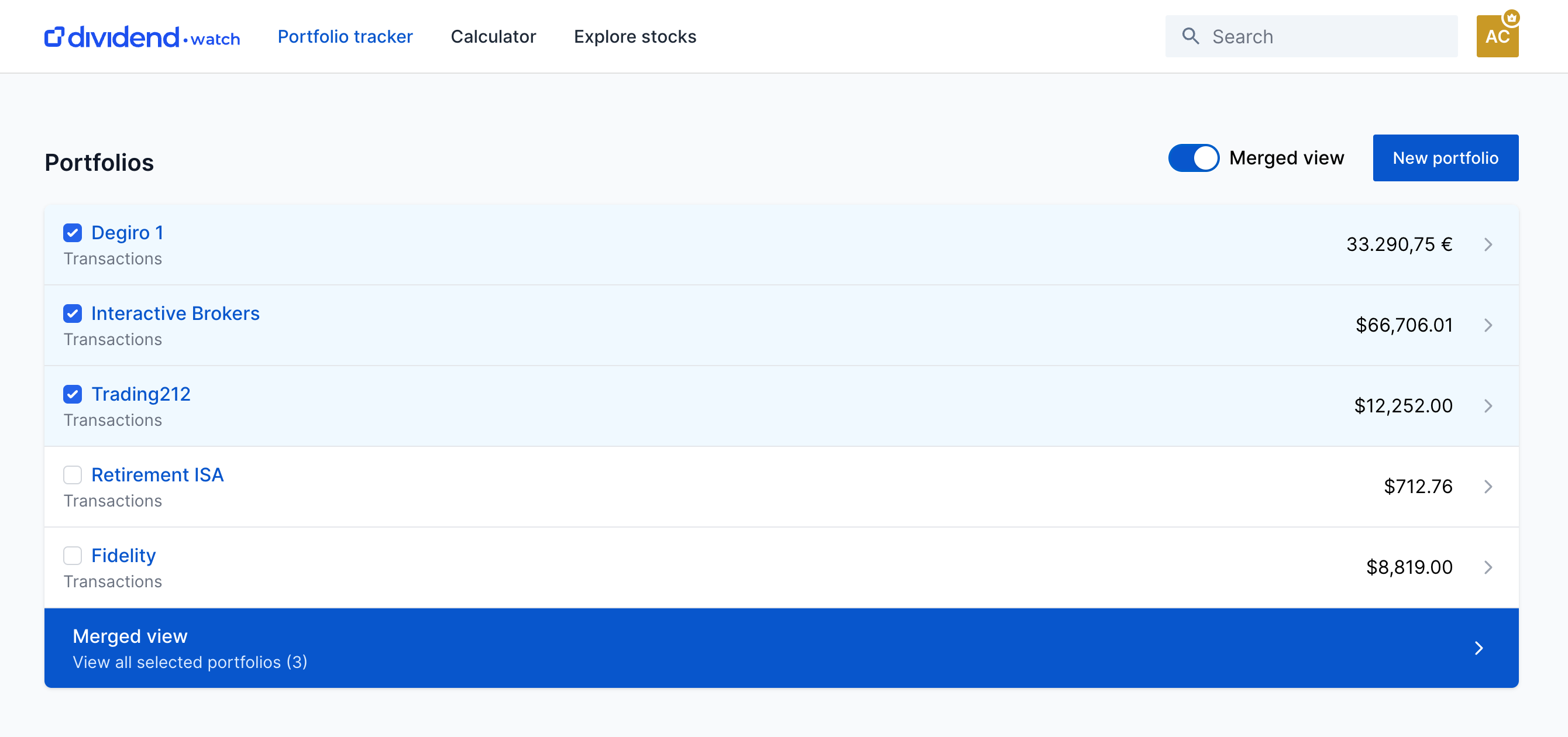Deselect the Trading212 portfolio checkbox

pos(73,394)
